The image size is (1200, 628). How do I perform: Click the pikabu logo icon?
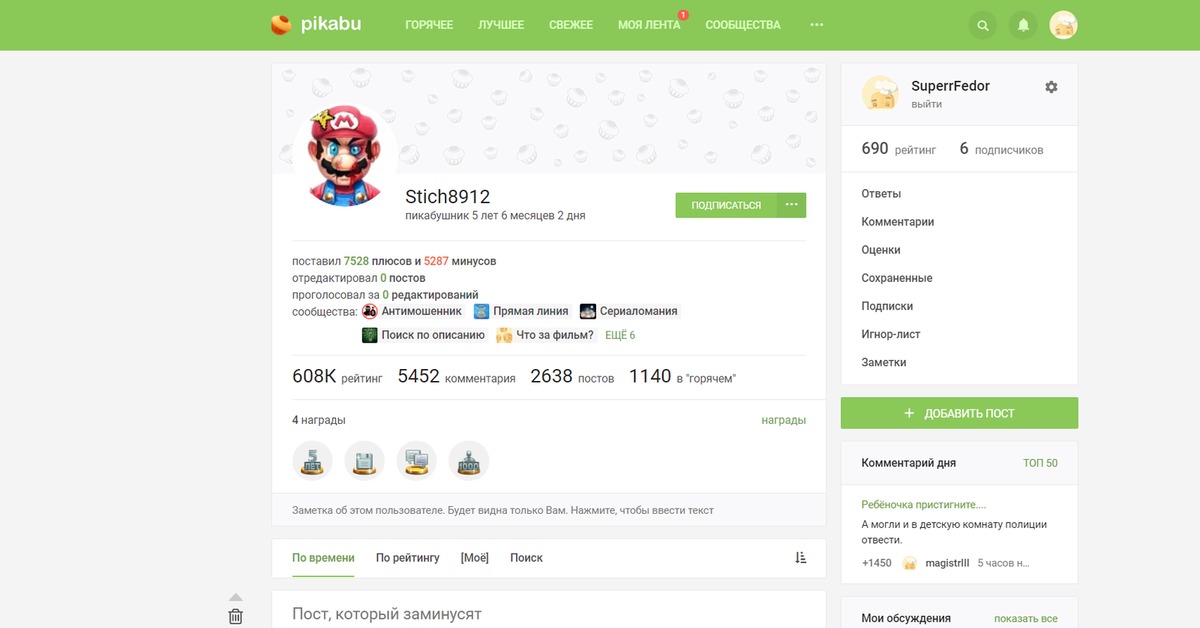(281, 24)
